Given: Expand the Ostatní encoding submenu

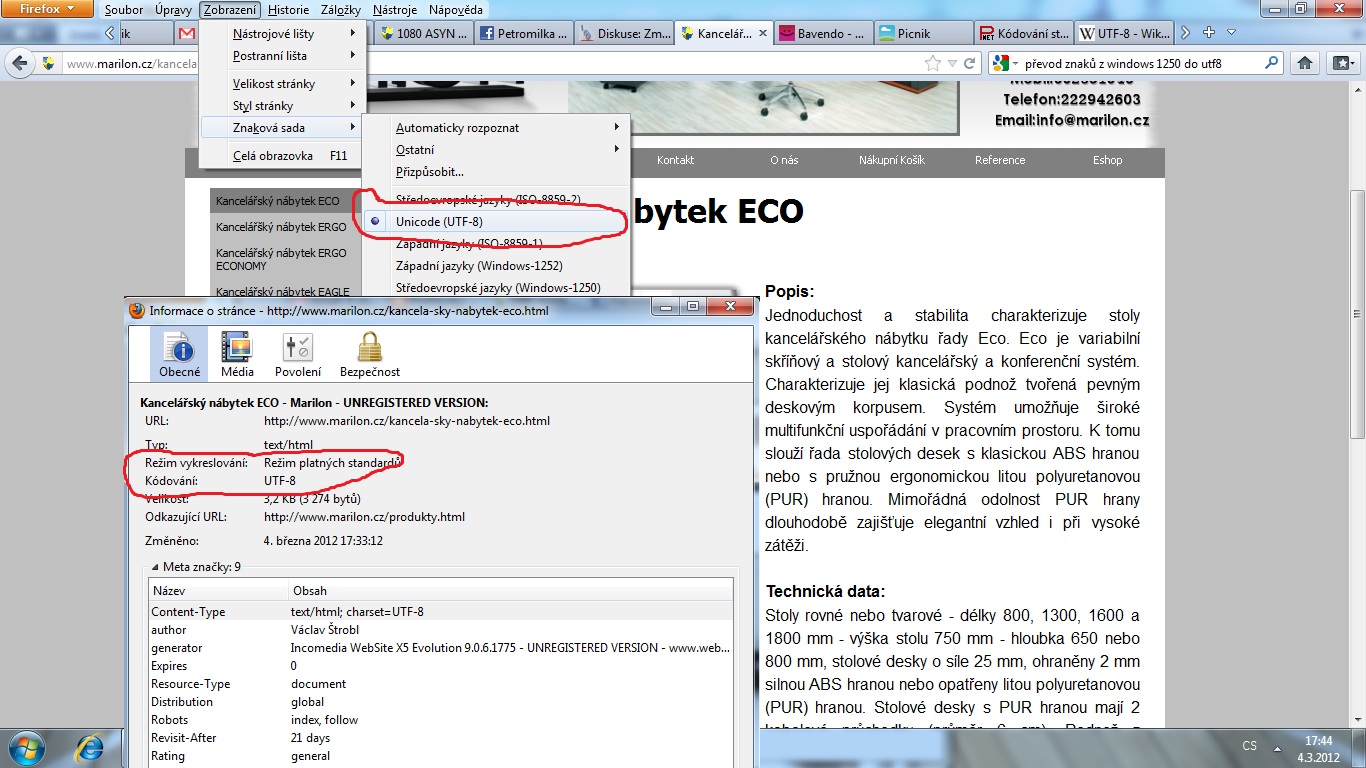Looking at the screenshot, I should tap(495, 150).
